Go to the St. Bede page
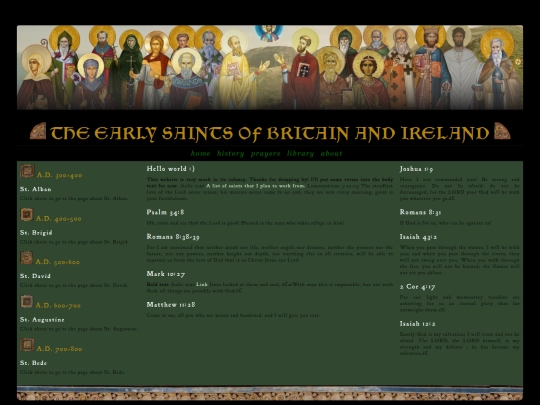 click(33, 363)
